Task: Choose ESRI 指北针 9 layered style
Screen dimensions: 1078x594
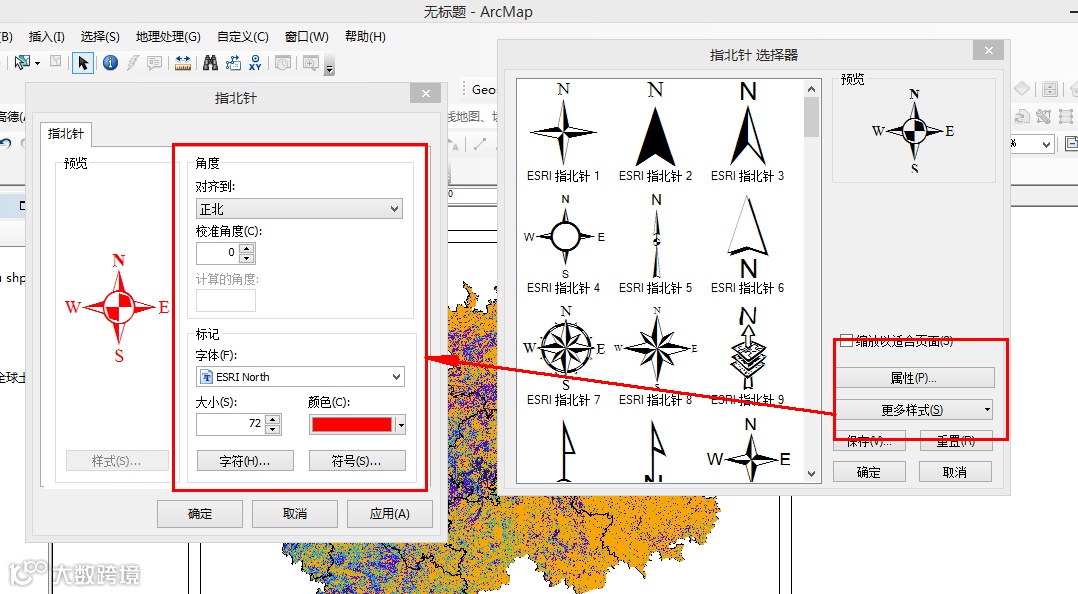Action: [747, 356]
